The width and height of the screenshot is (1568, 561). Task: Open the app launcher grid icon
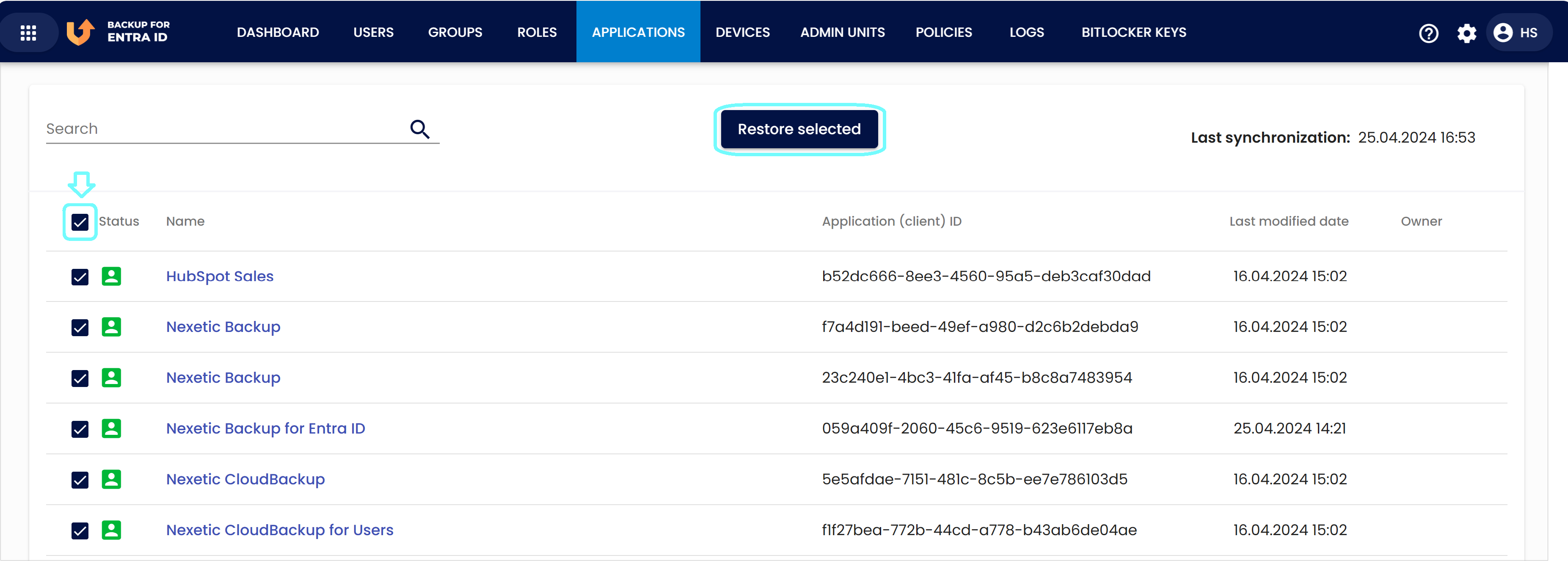[29, 32]
